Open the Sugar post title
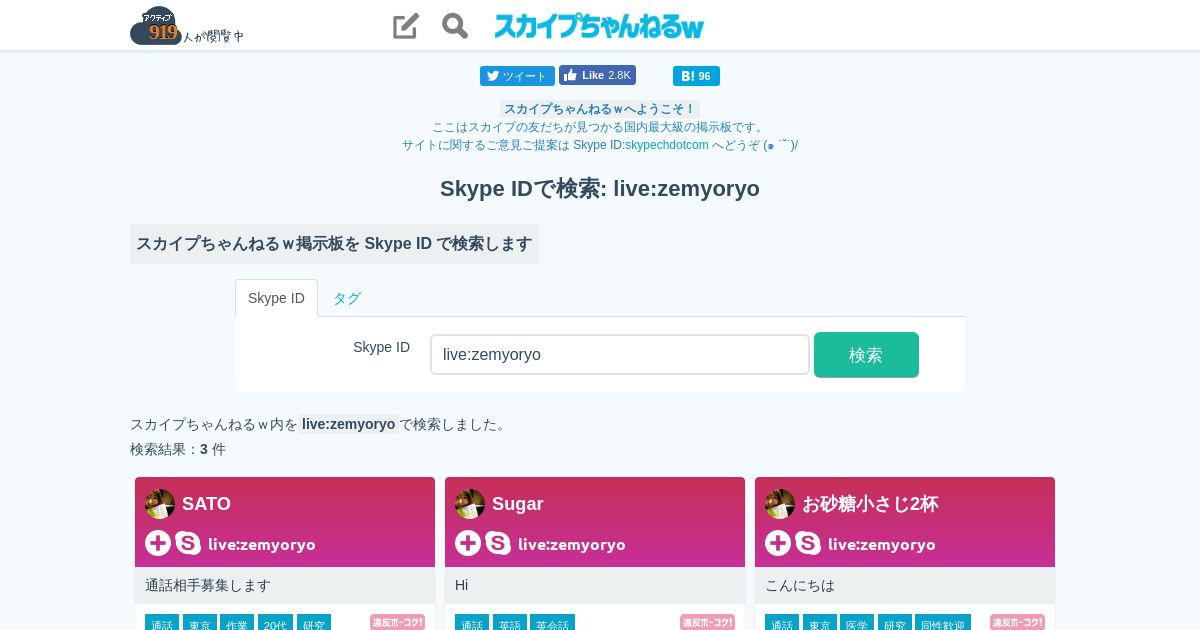The height and width of the screenshot is (630, 1200). (x=517, y=504)
